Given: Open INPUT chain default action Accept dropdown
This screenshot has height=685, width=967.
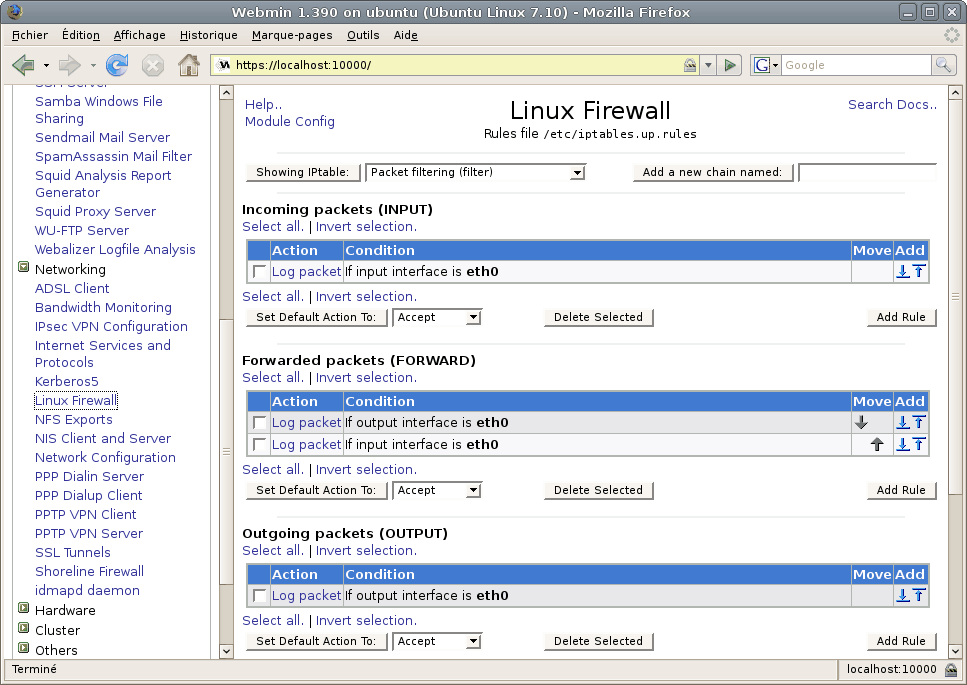Looking at the screenshot, I should click(x=437, y=317).
